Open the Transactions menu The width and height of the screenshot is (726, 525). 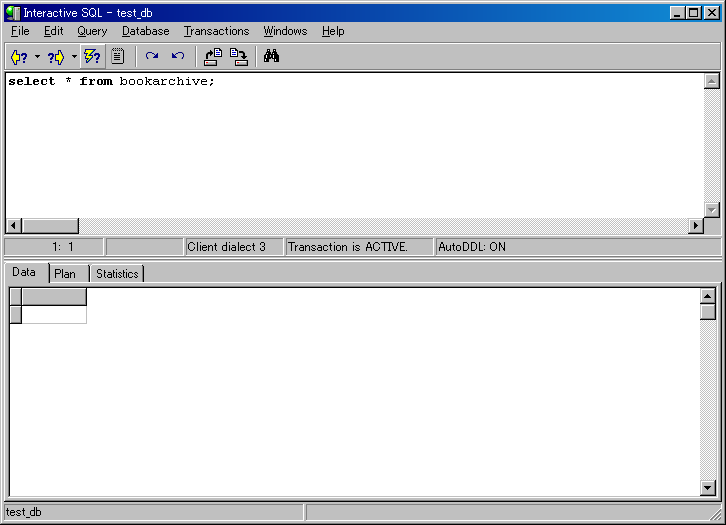(x=216, y=31)
